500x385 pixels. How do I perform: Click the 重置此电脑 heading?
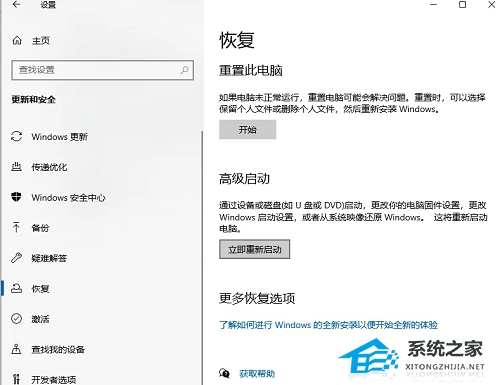251,71
